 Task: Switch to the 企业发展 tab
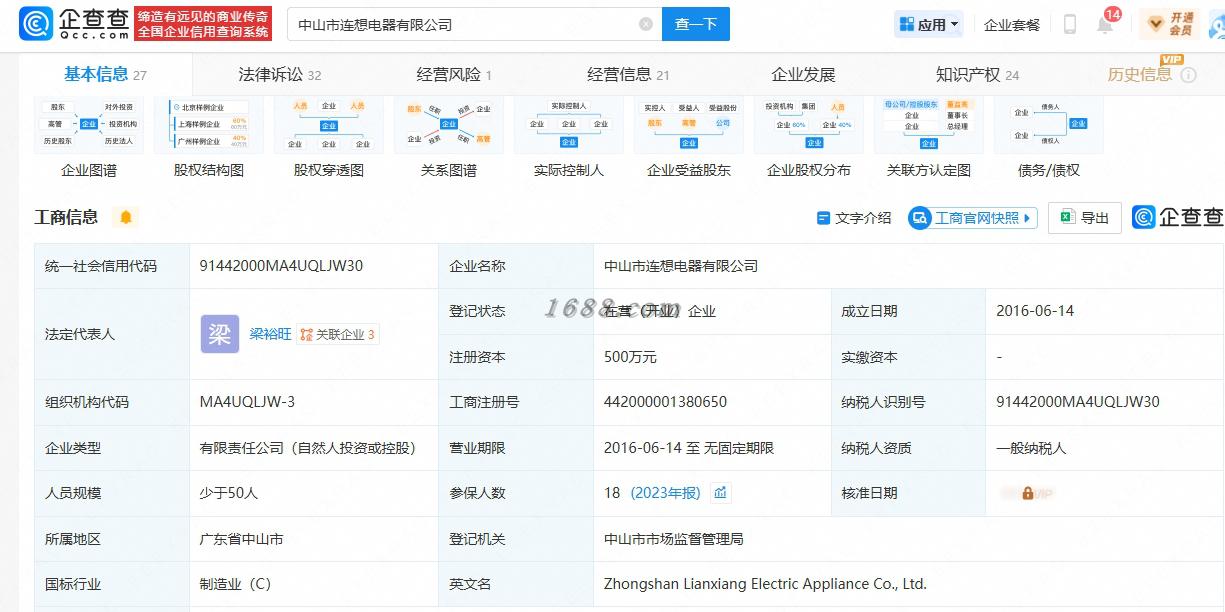[x=803, y=74]
